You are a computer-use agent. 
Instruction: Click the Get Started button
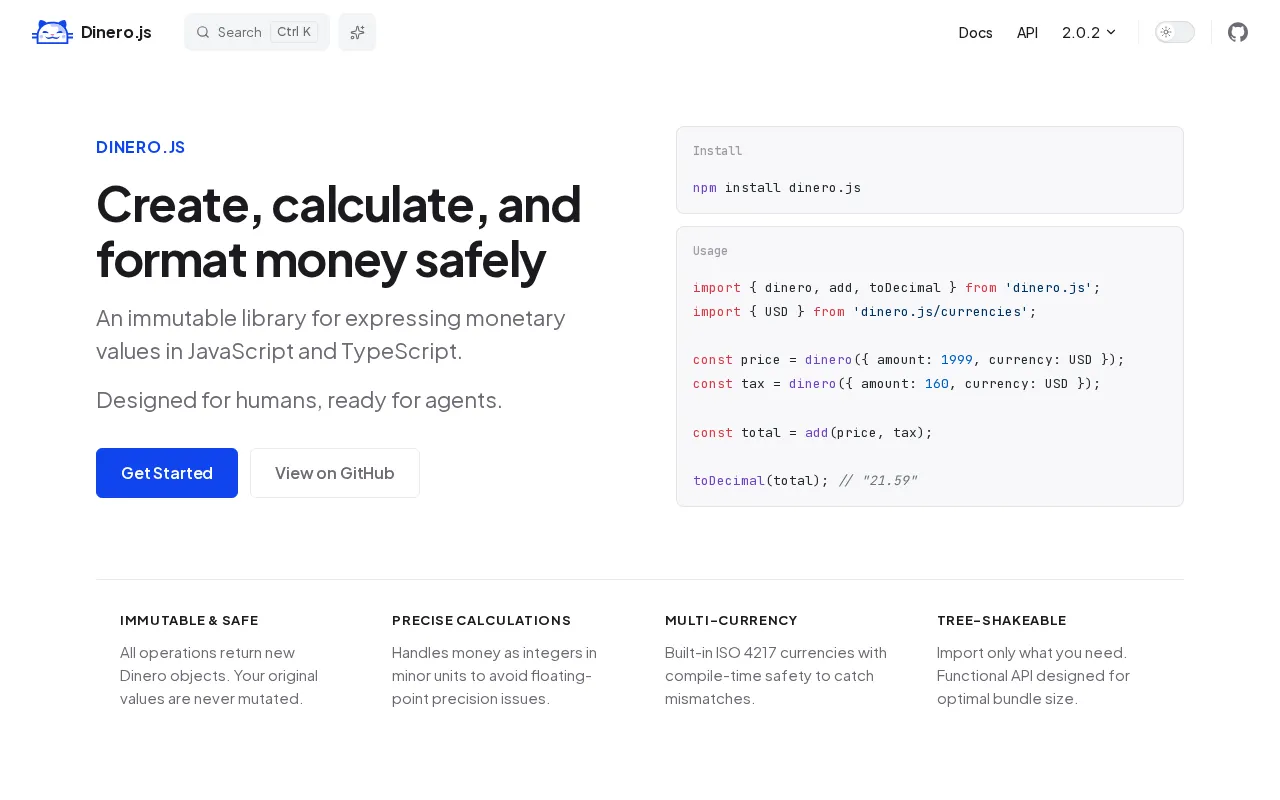(167, 473)
